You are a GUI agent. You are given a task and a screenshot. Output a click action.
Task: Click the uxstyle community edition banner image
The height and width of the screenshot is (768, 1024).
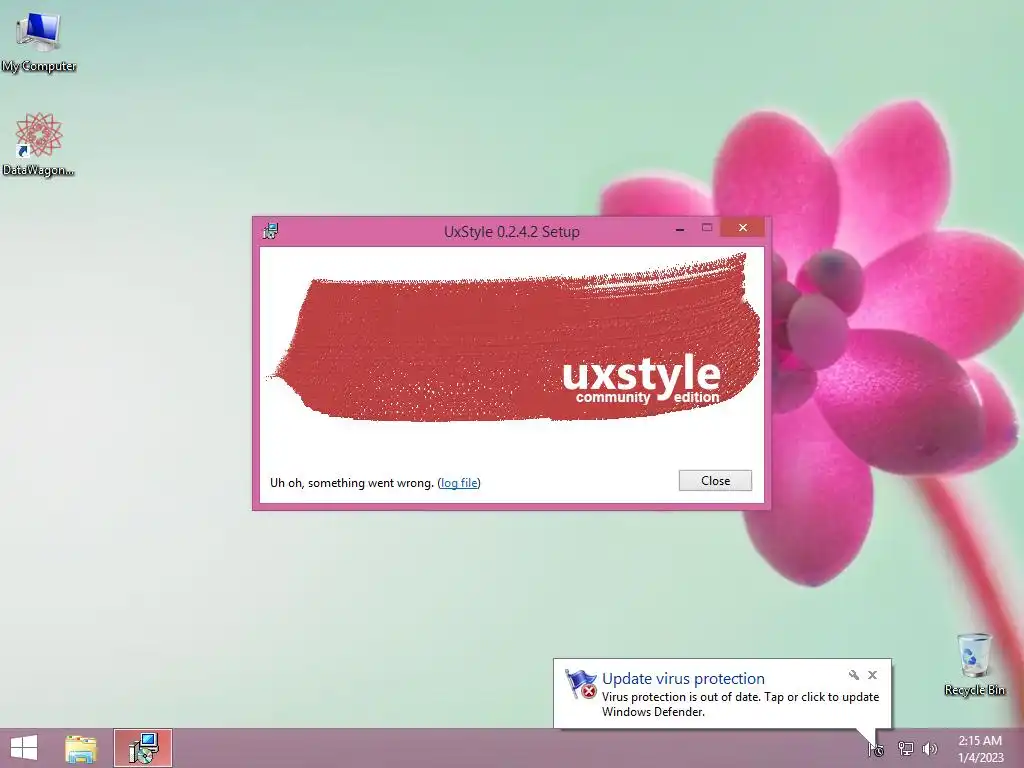[x=513, y=338]
